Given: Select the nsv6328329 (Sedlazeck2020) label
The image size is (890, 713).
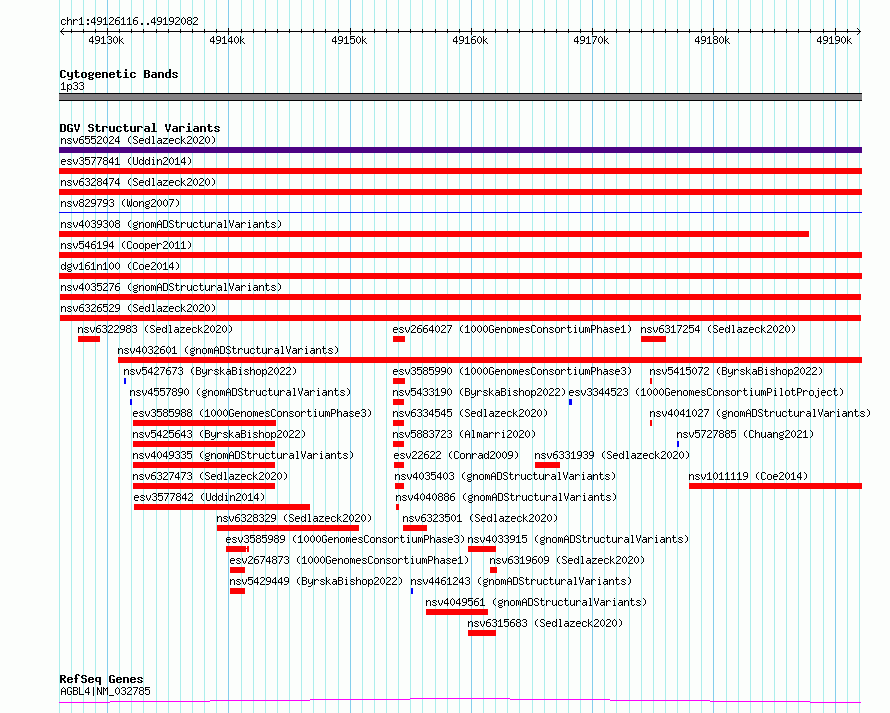Looking at the screenshot, I should [x=294, y=518].
